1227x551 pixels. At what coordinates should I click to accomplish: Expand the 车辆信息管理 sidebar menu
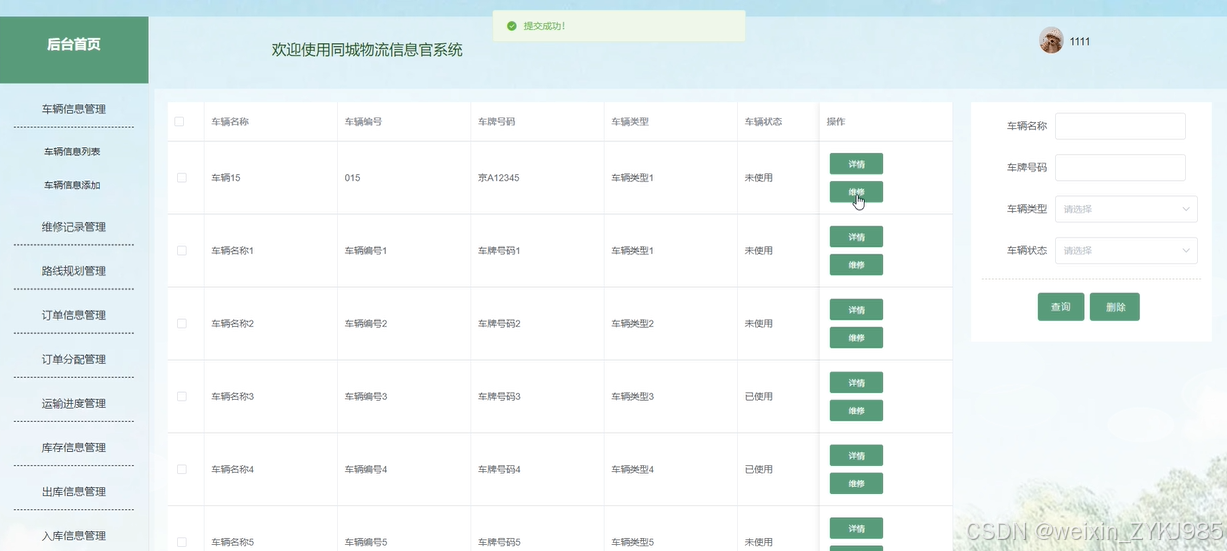pyautogui.click(x=74, y=109)
